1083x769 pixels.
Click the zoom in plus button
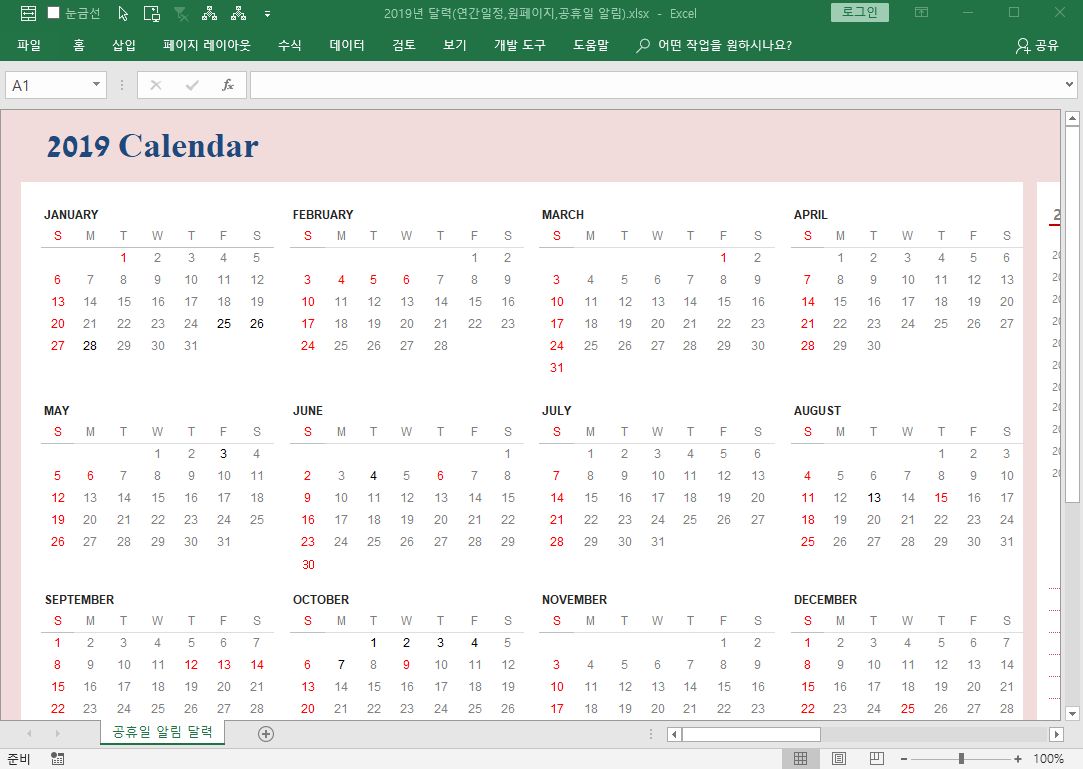click(1017, 759)
